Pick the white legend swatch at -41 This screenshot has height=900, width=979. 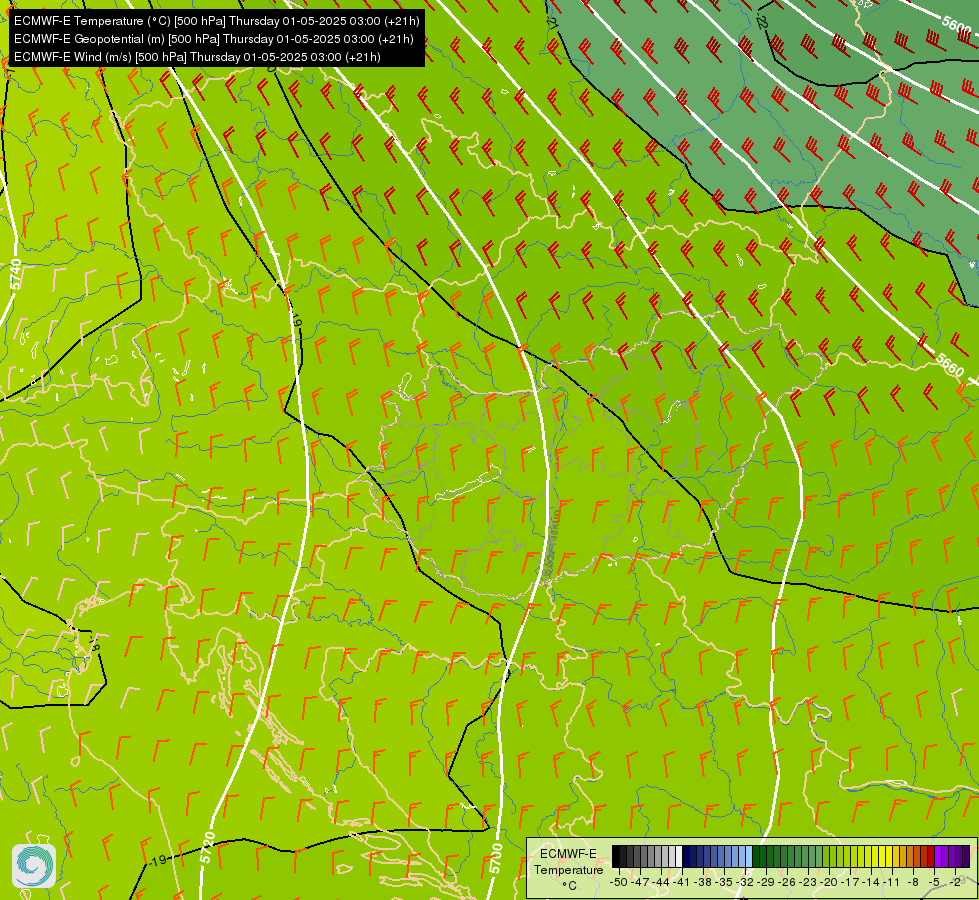pyautogui.click(x=679, y=856)
